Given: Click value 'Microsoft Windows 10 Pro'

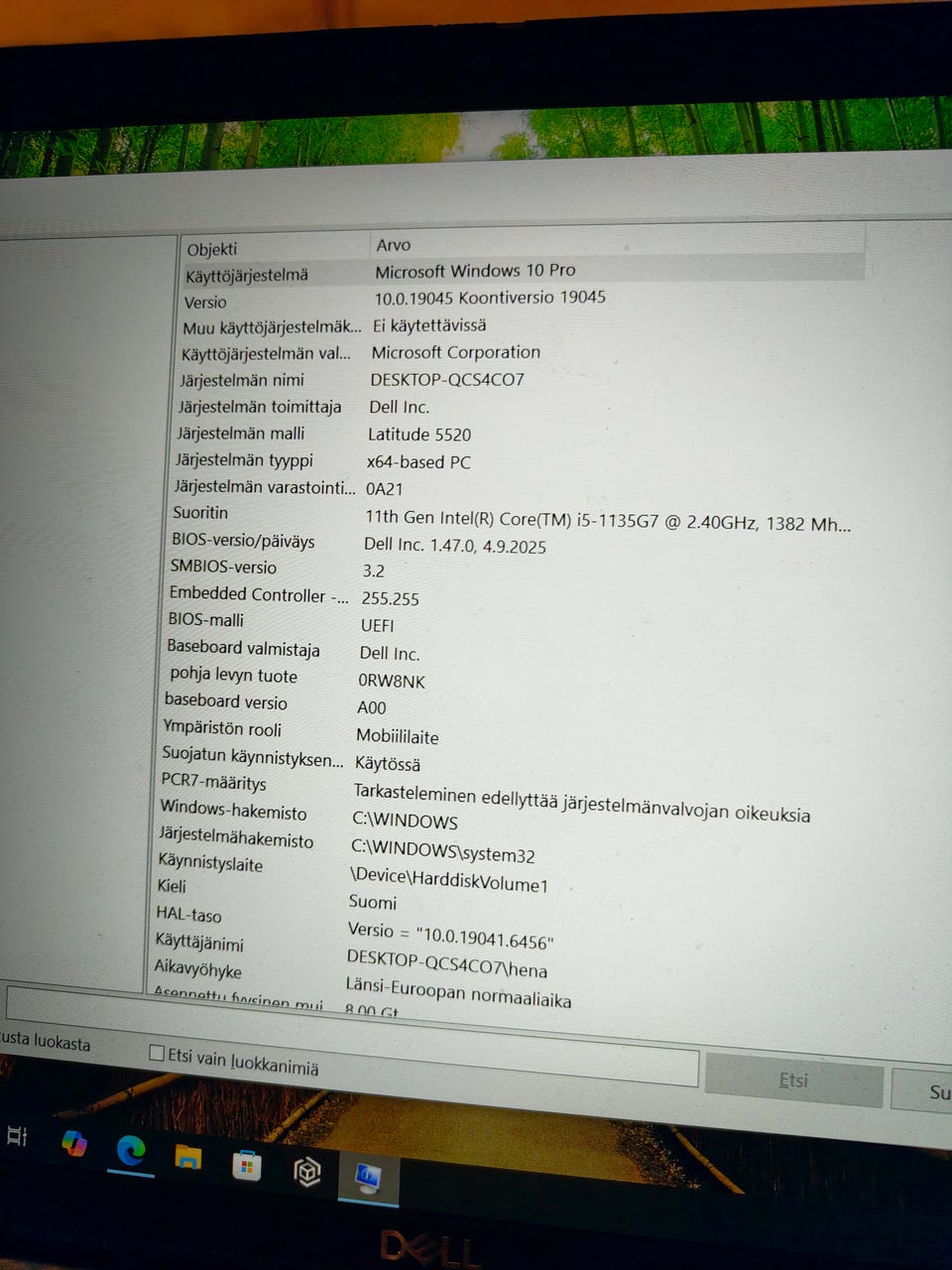Looking at the screenshot, I should pyautogui.click(x=475, y=270).
